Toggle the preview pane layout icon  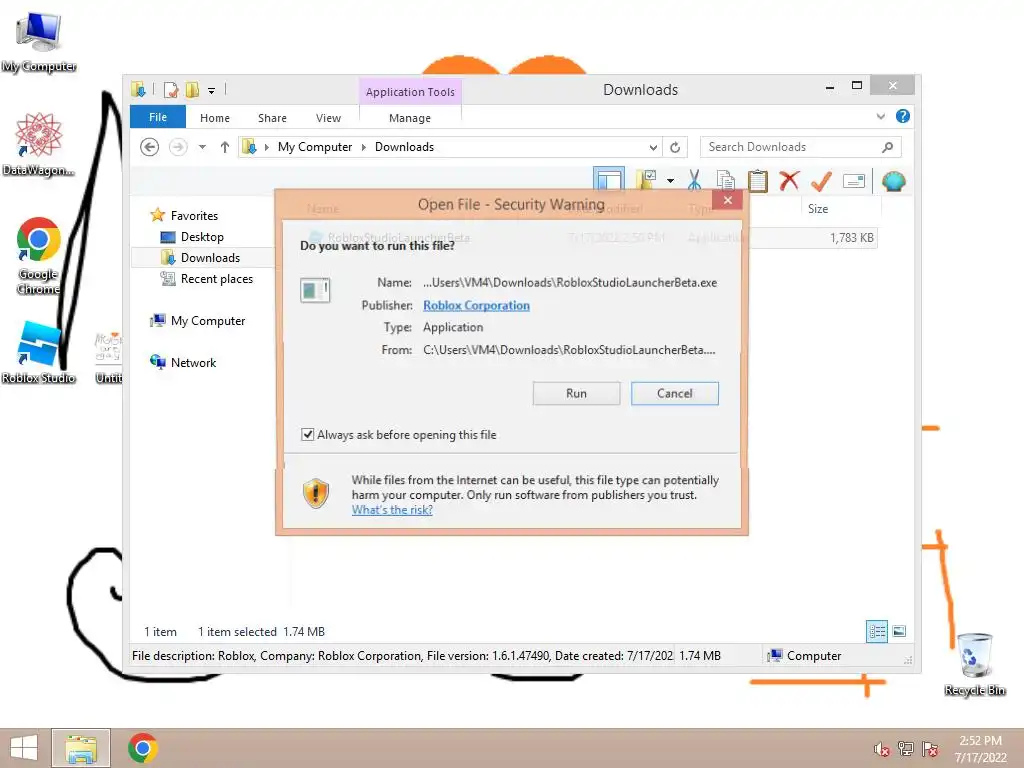point(609,180)
